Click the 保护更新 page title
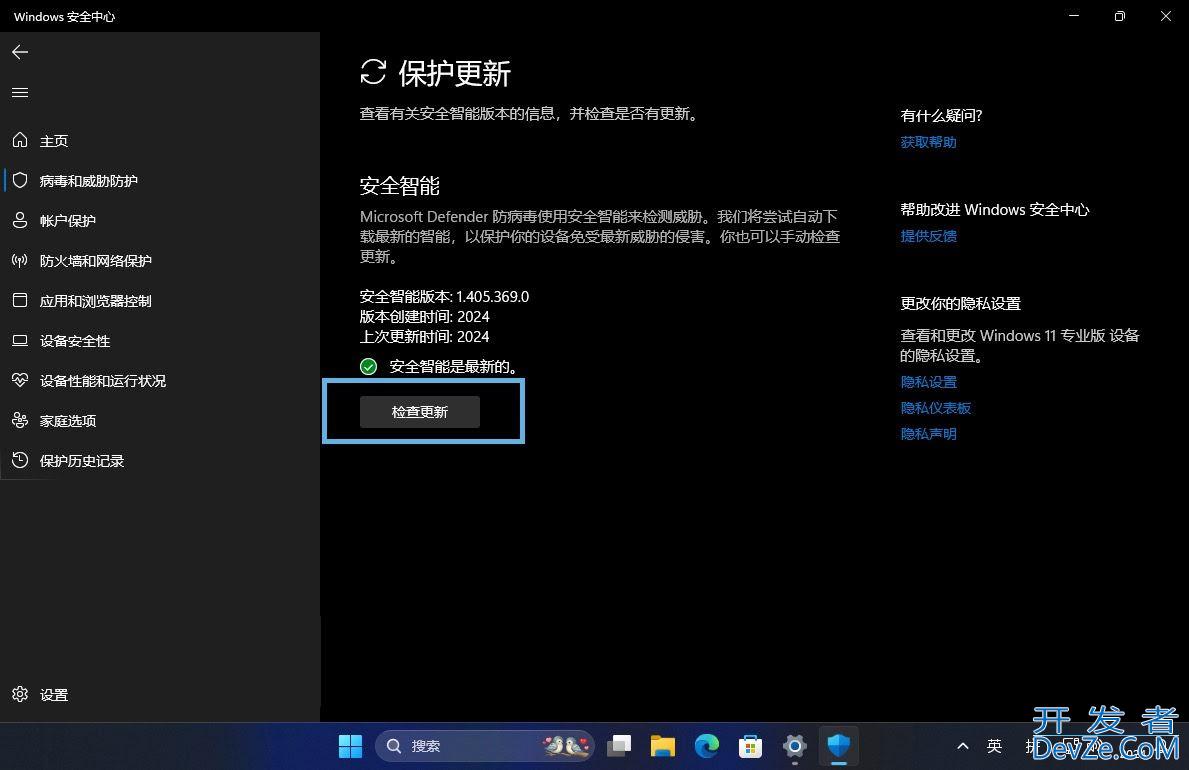The width and height of the screenshot is (1189, 770). pyautogui.click(x=454, y=74)
